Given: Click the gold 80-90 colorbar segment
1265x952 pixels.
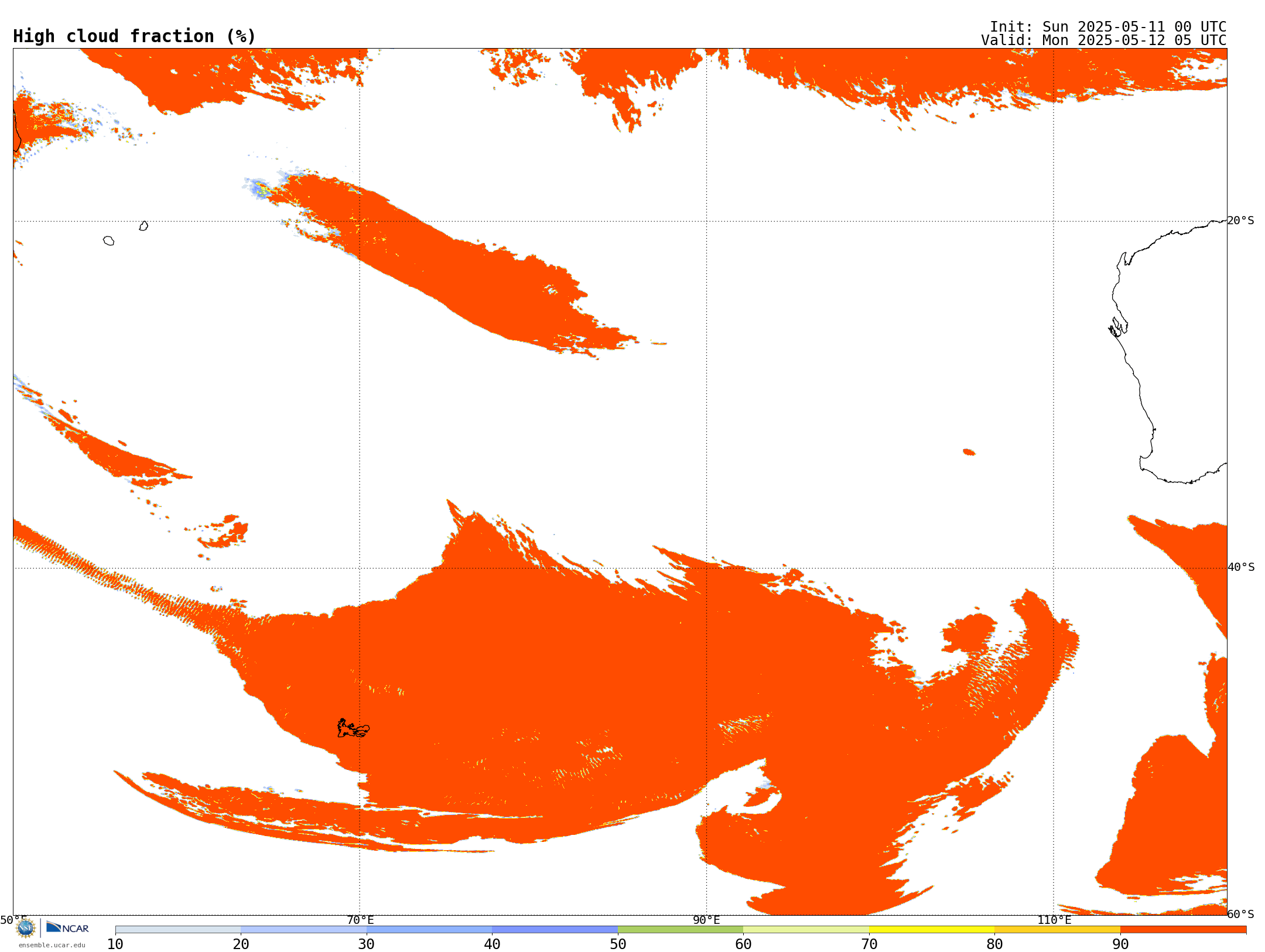Looking at the screenshot, I should [1057, 930].
